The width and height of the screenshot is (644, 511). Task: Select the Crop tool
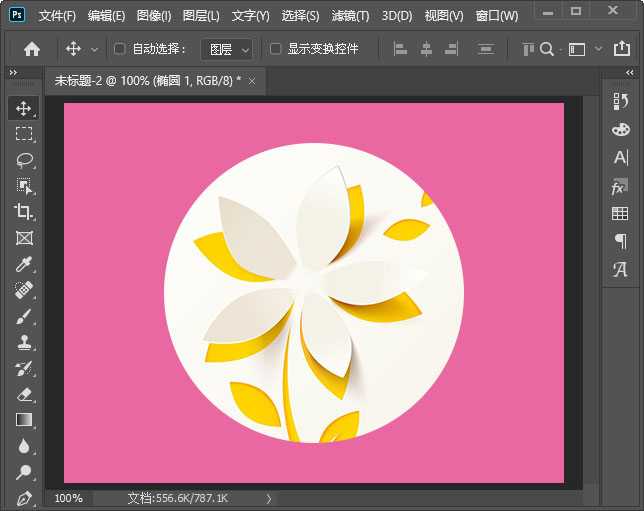coord(24,212)
